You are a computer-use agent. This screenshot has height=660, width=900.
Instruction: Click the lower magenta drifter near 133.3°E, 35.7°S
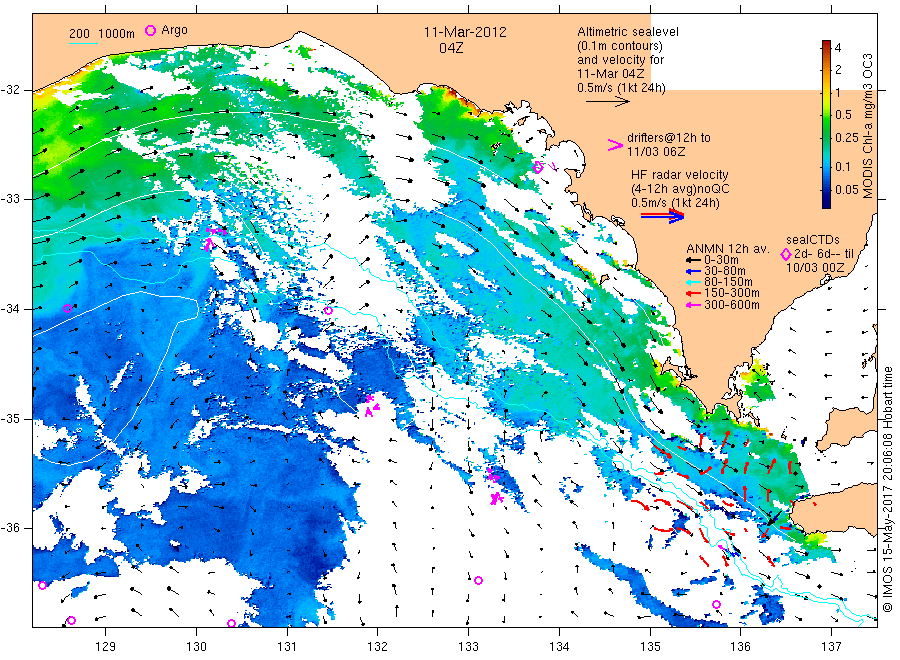pyautogui.click(x=496, y=498)
